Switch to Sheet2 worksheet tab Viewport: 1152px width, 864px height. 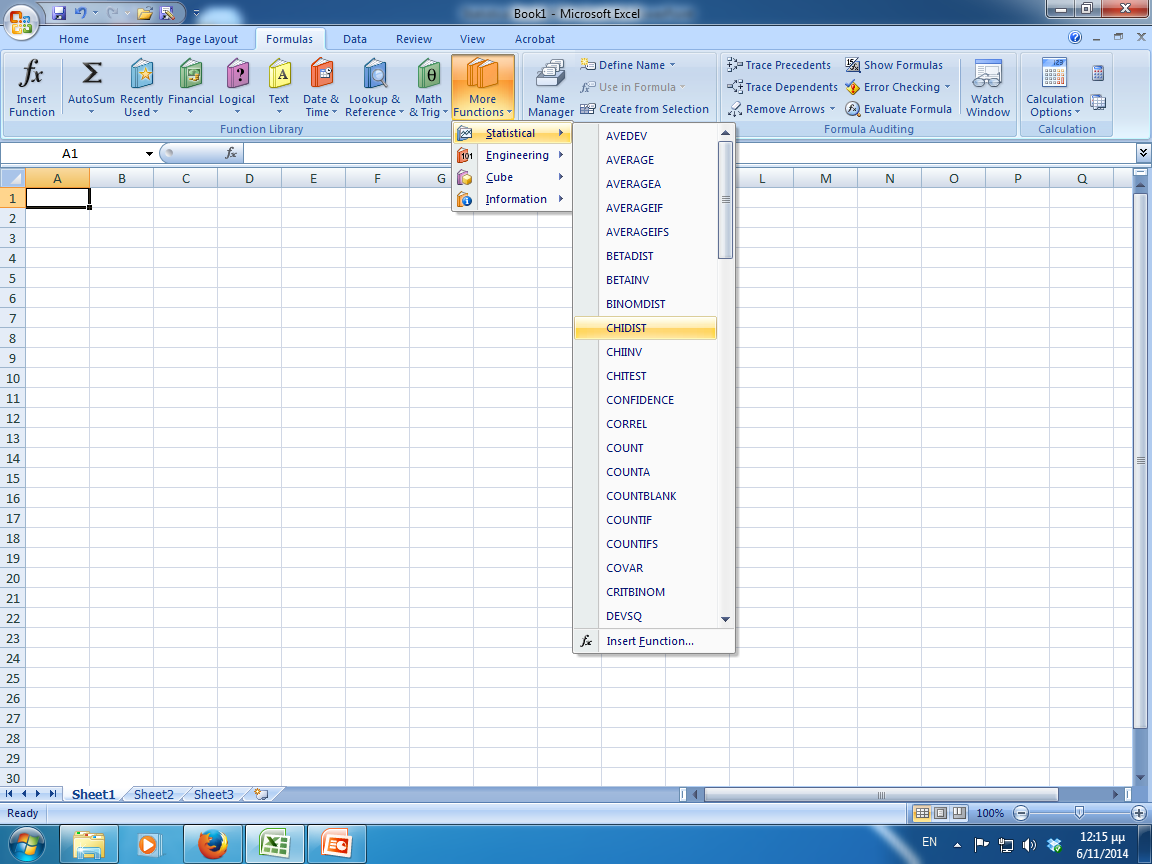pos(154,794)
